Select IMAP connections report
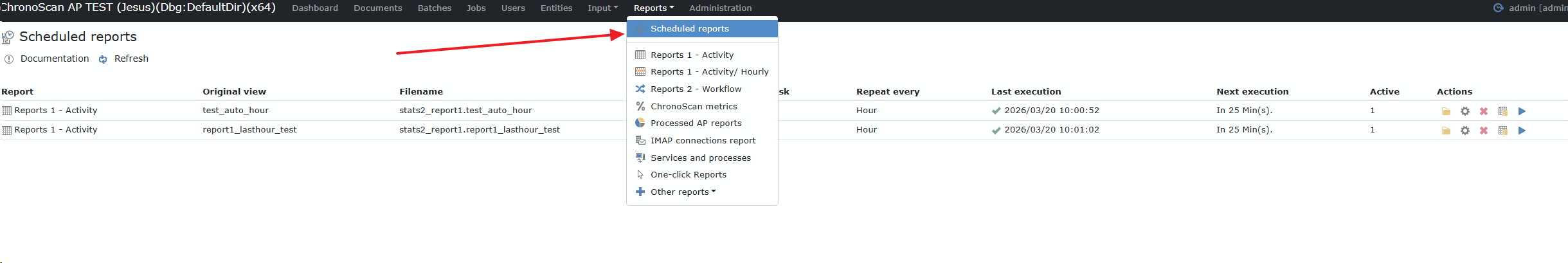The image size is (1568, 263). click(703, 140)
